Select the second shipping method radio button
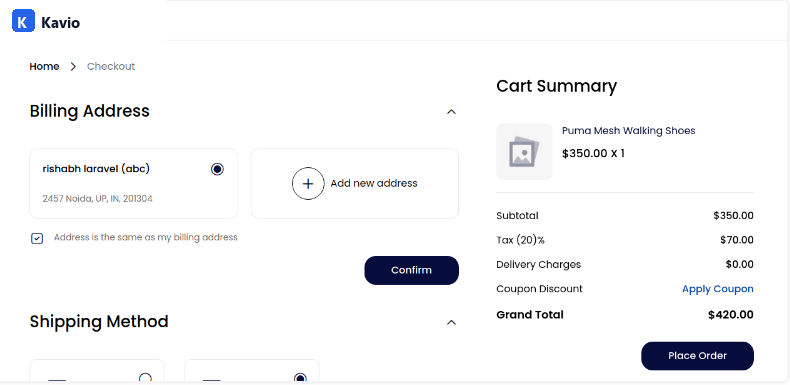This screenshot has height=385, width=790. coord(300,377)
